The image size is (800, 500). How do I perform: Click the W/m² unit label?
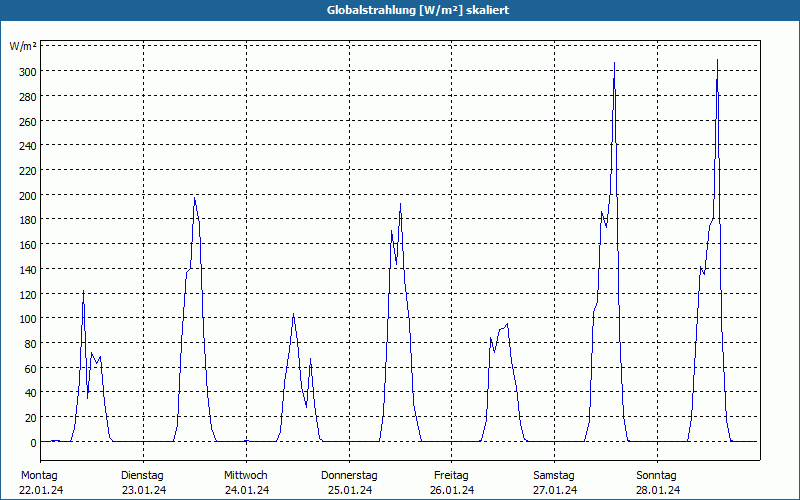23,46
